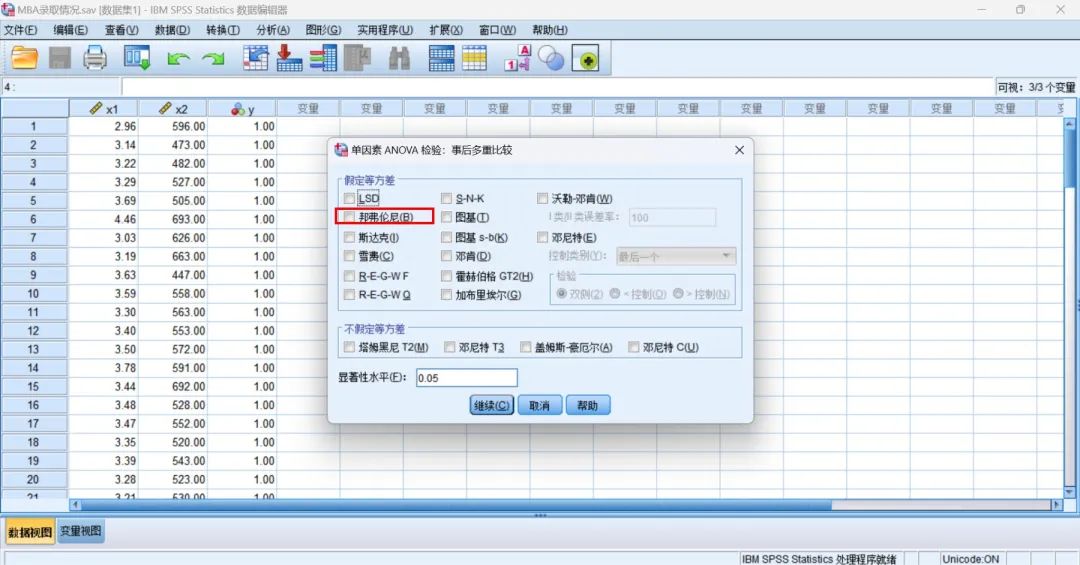Open a data file with the folder icon

(x=24, y=59)
